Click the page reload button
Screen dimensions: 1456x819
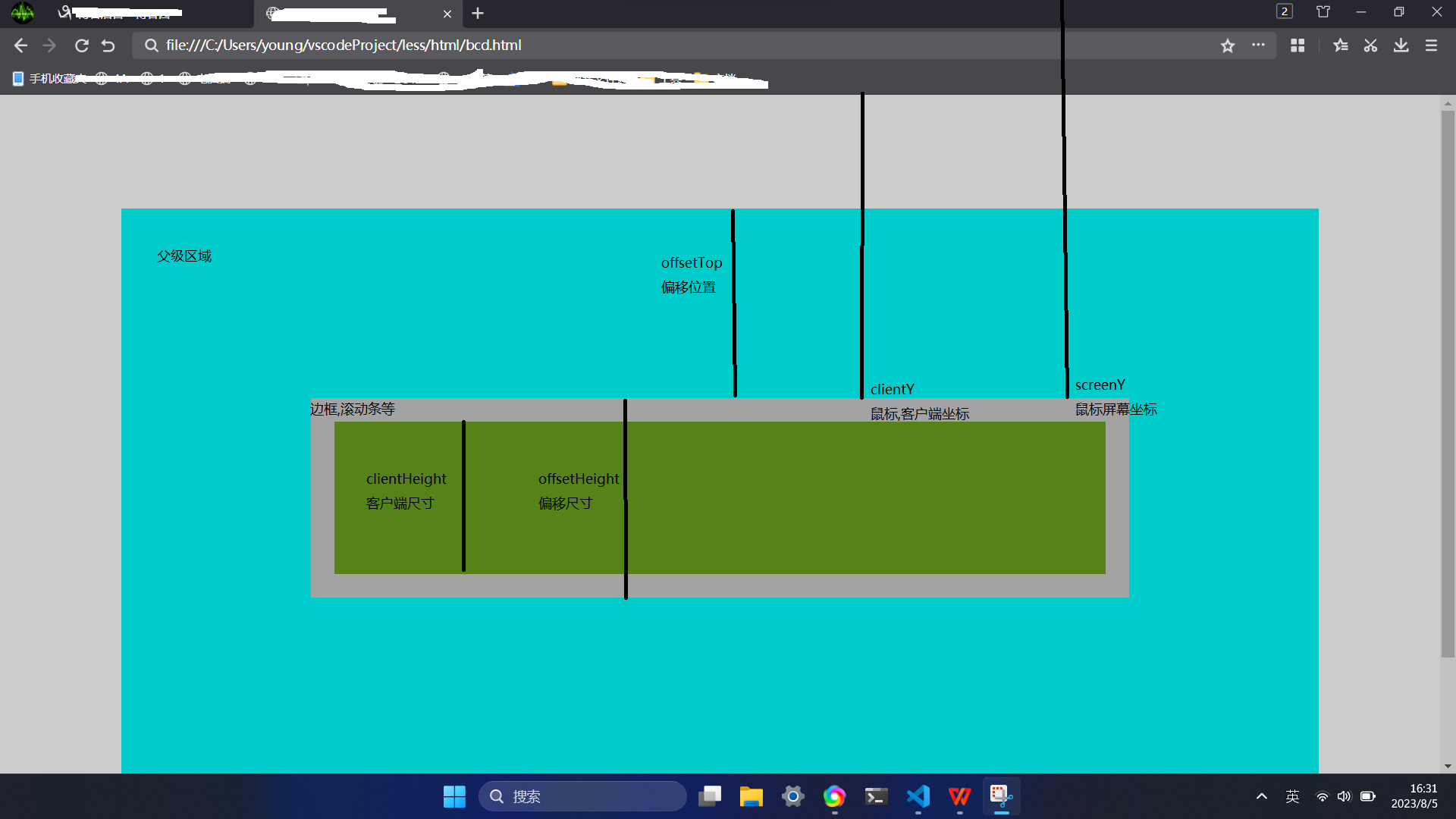(82, 45)
